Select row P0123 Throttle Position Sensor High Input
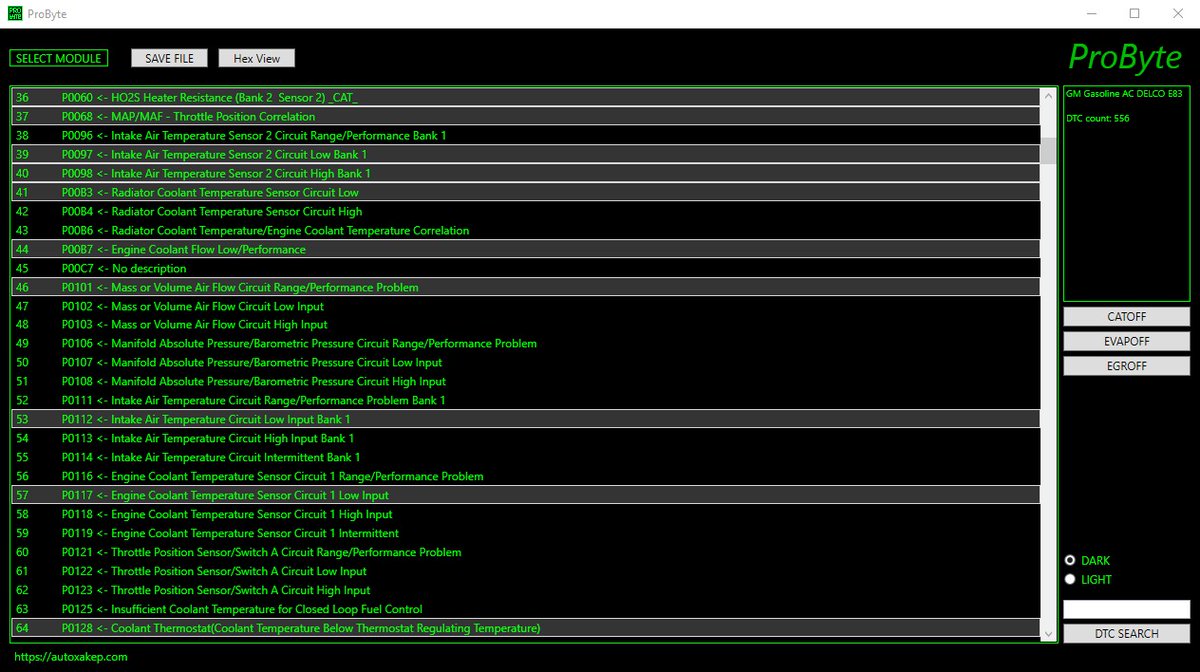This screenshot has width=1200, height=672. click(526, 590)
